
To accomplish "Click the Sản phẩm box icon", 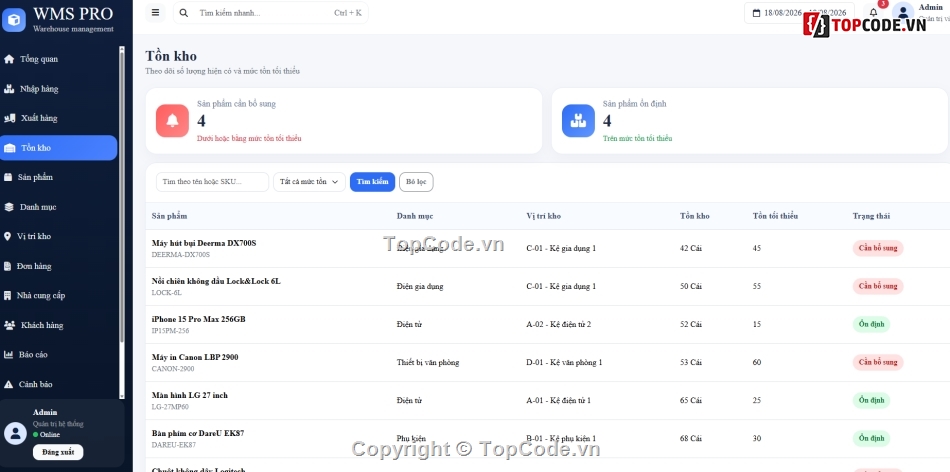I will pyautogui.click(x=8, y=178).
